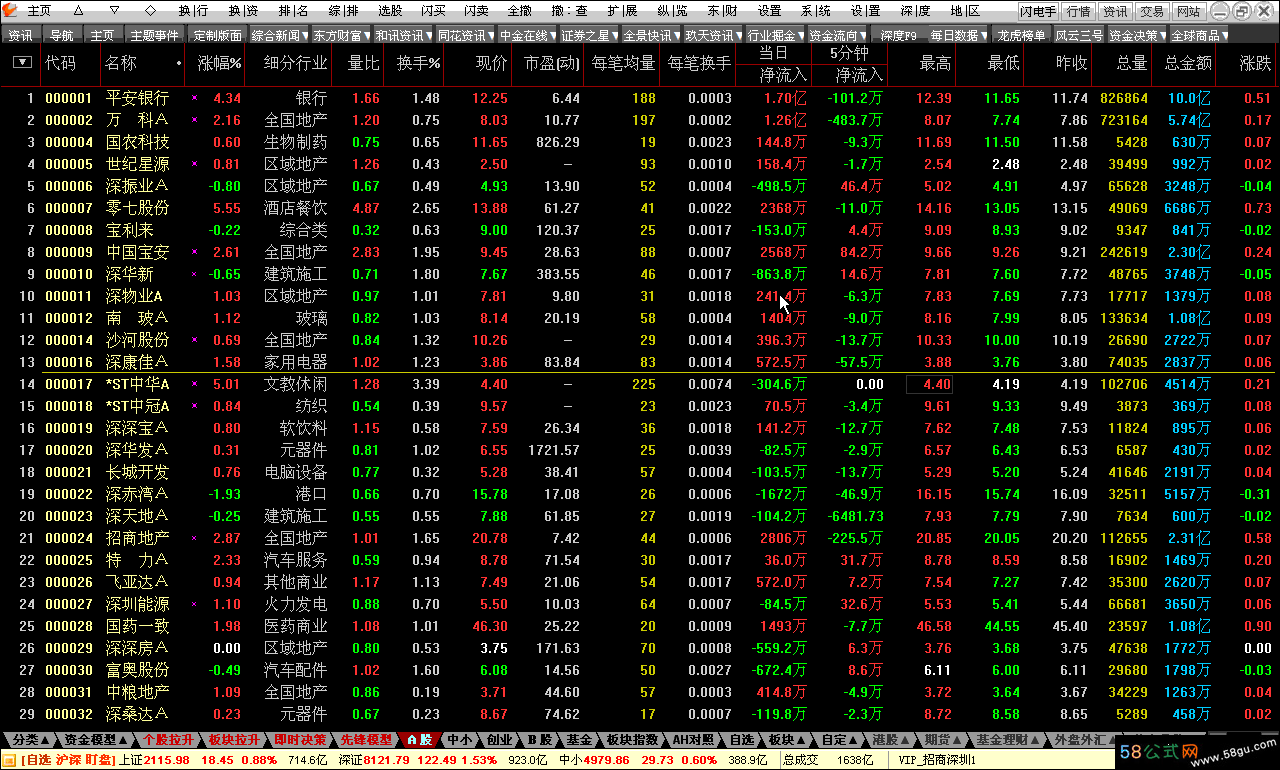The height and width of the screenshot is (770, 1280).
Task: Sort by the 量比 column header
Action: coord(363,63)
